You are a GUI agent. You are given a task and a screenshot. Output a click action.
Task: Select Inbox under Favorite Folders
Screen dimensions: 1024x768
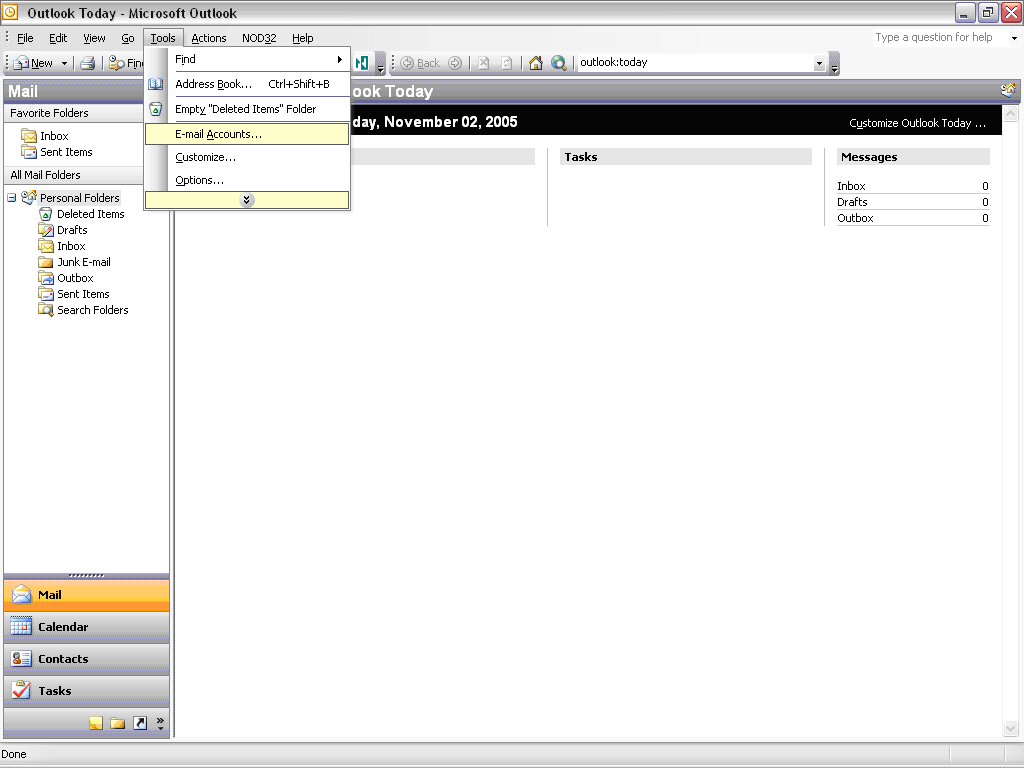(x=45, y=136)
